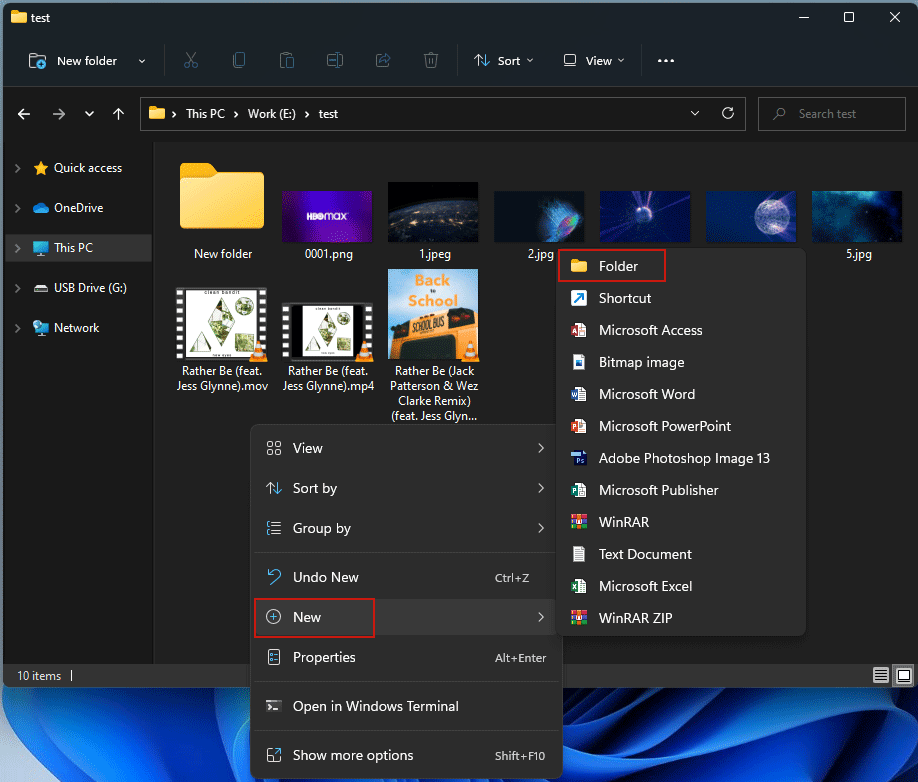Viewport: 918px width, 782px height.
Task: Open the View context submenu
Action: pos(405,448)
